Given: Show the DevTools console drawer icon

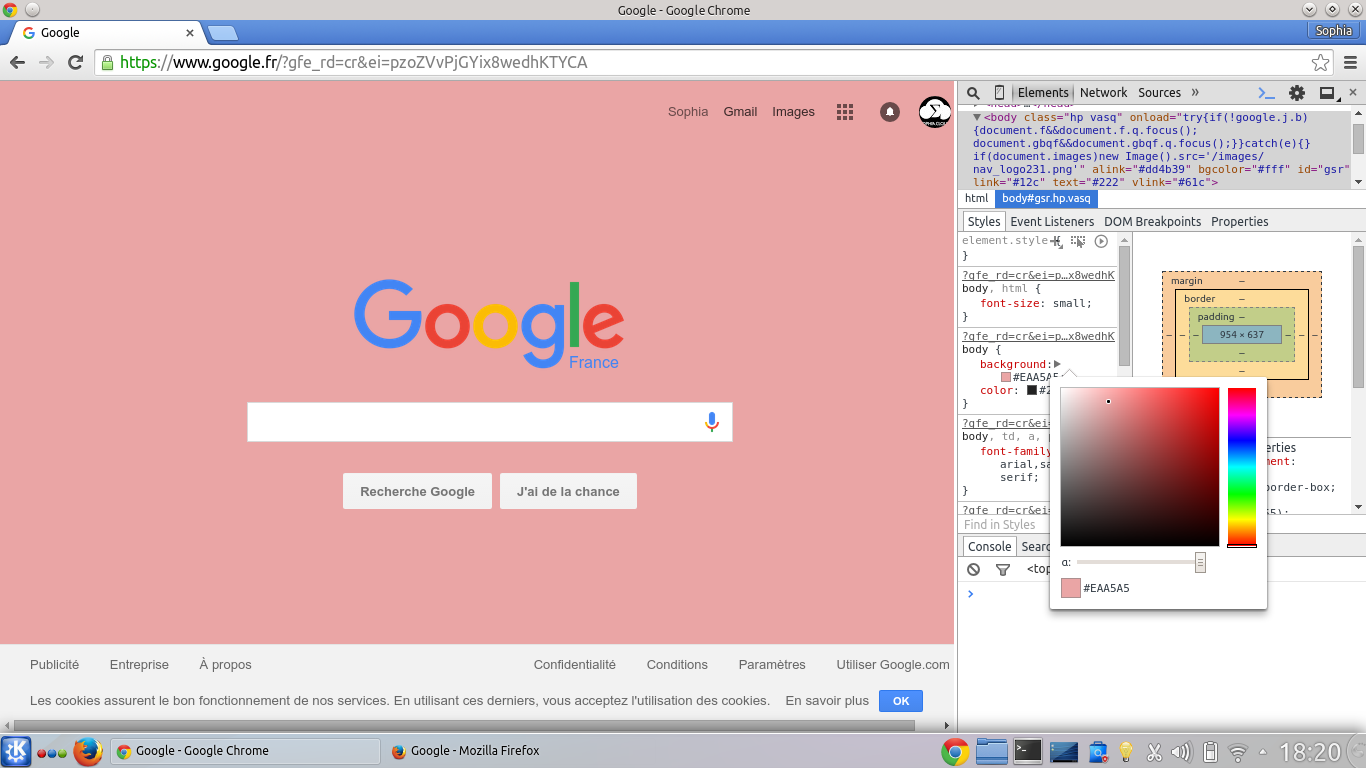Looking at the screenshot, I should 1266,93.
